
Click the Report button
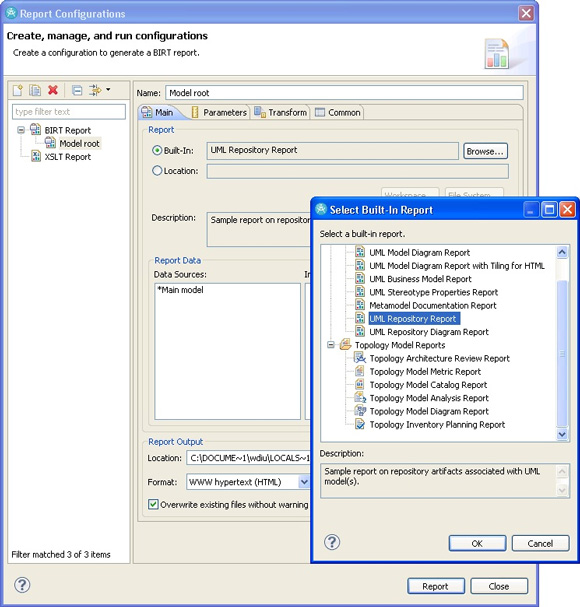click(x=436, y=586)
